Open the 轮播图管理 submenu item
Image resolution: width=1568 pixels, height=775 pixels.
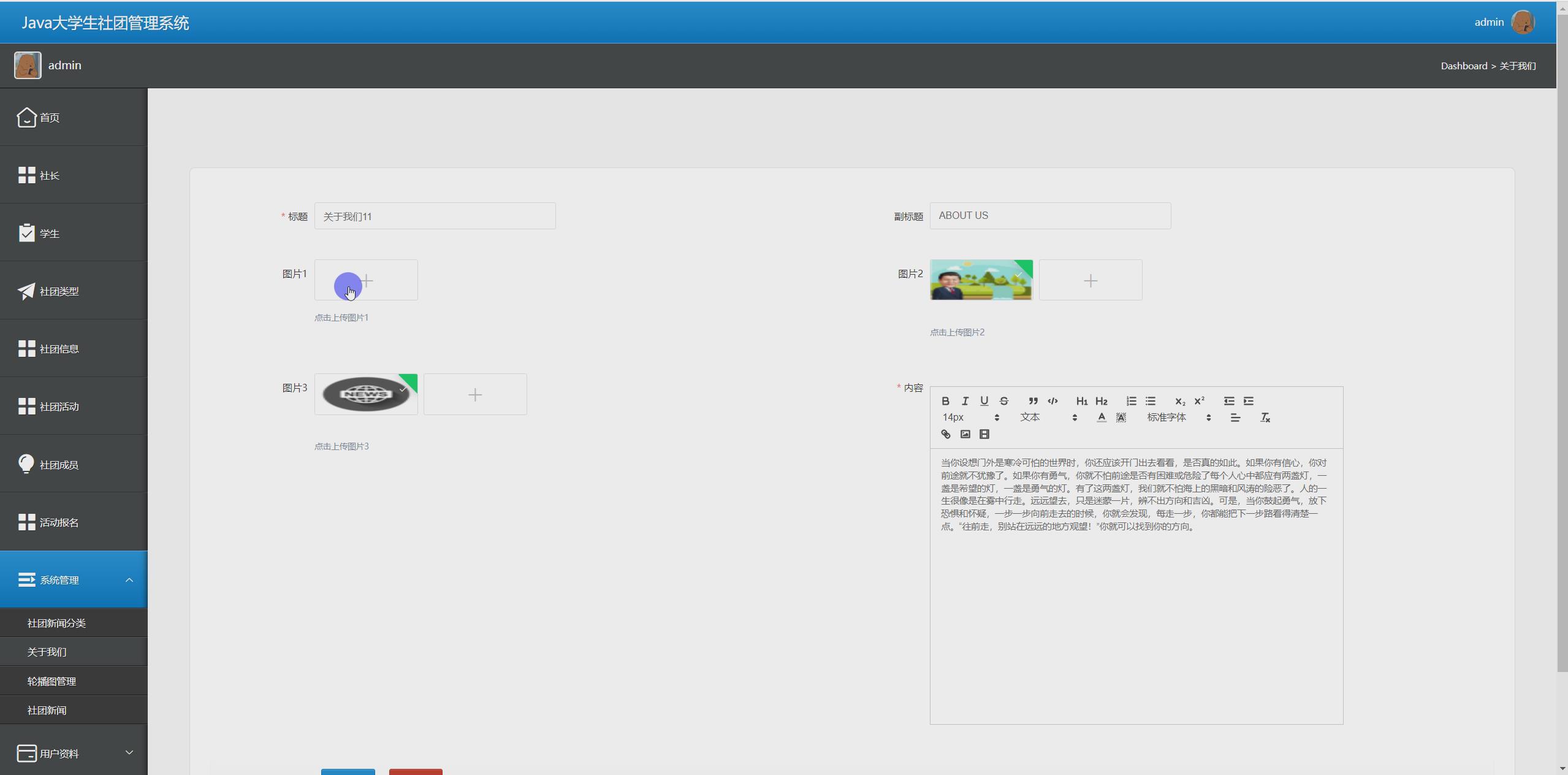(51, 681)
